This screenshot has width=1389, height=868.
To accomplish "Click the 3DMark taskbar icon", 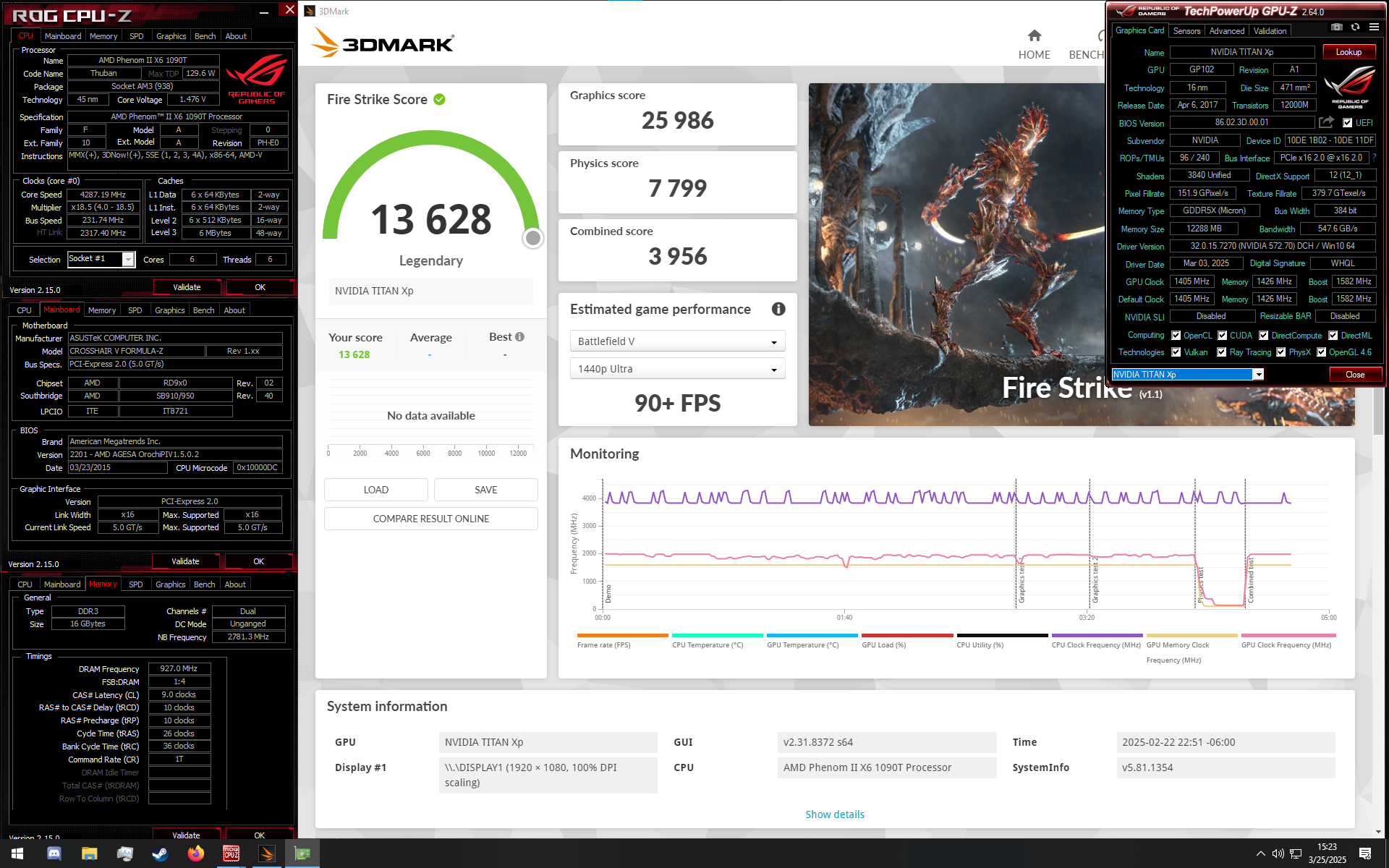I will point(266,854).
